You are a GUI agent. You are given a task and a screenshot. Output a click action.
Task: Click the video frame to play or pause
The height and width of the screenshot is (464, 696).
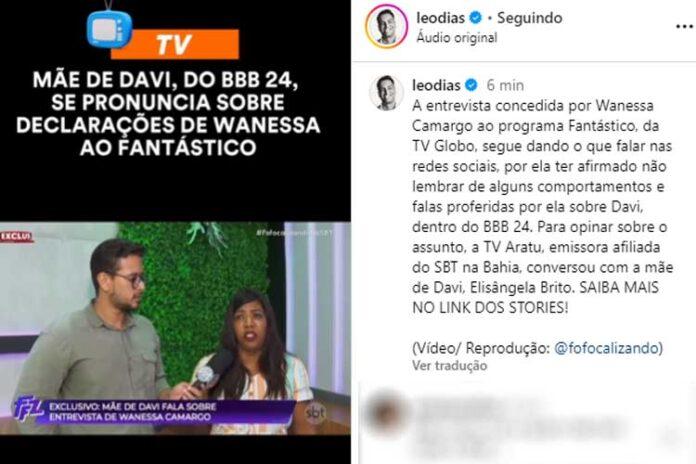(x=175, y=329)
